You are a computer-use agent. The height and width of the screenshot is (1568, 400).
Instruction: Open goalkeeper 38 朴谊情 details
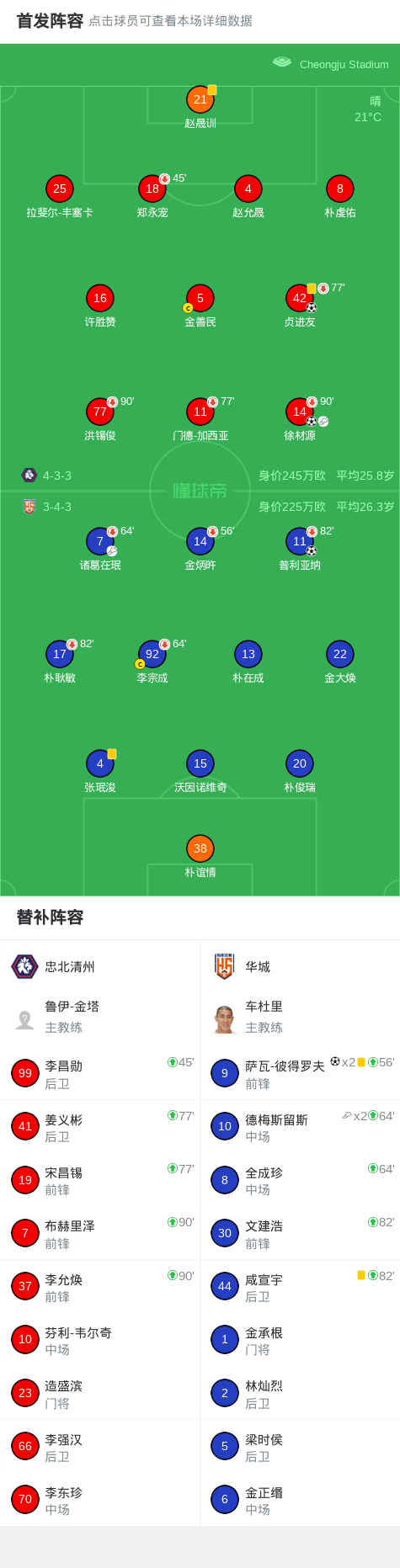point(200,848)
